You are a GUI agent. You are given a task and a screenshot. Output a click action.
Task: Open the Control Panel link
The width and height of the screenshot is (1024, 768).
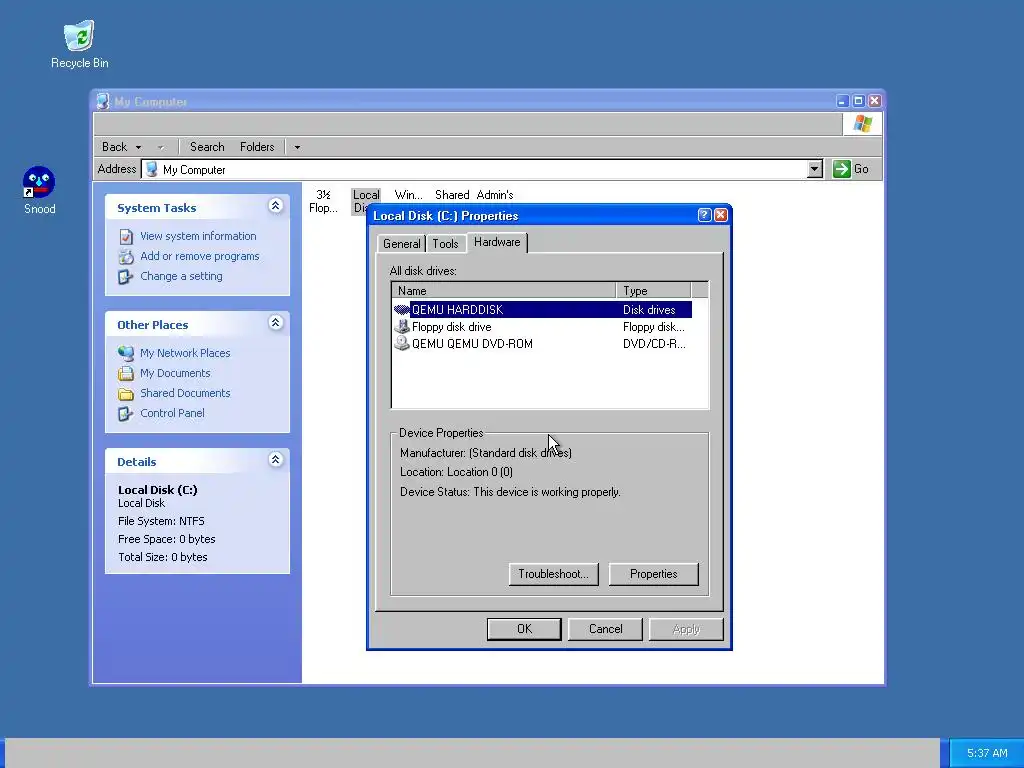point(172,413)
